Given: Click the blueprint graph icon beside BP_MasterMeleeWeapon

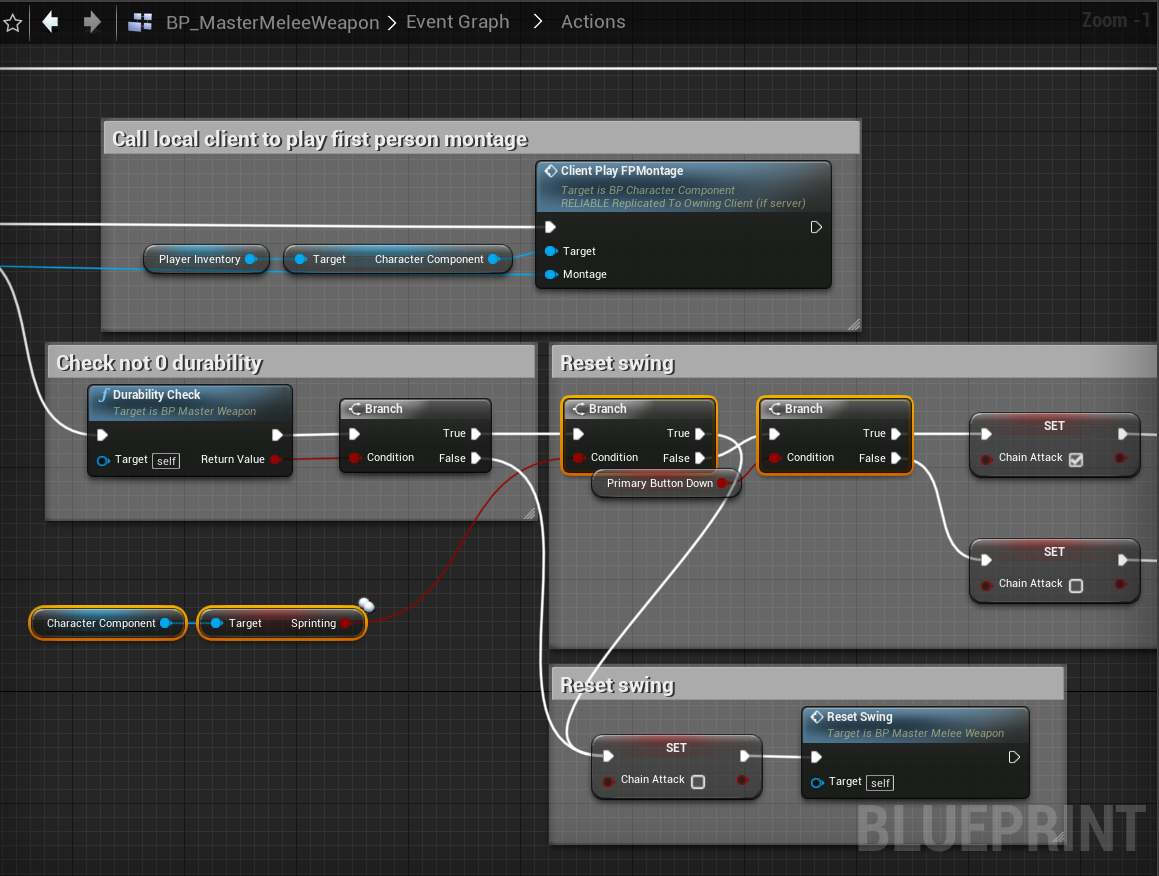Looking at the screenshot, I should (140, 22).
